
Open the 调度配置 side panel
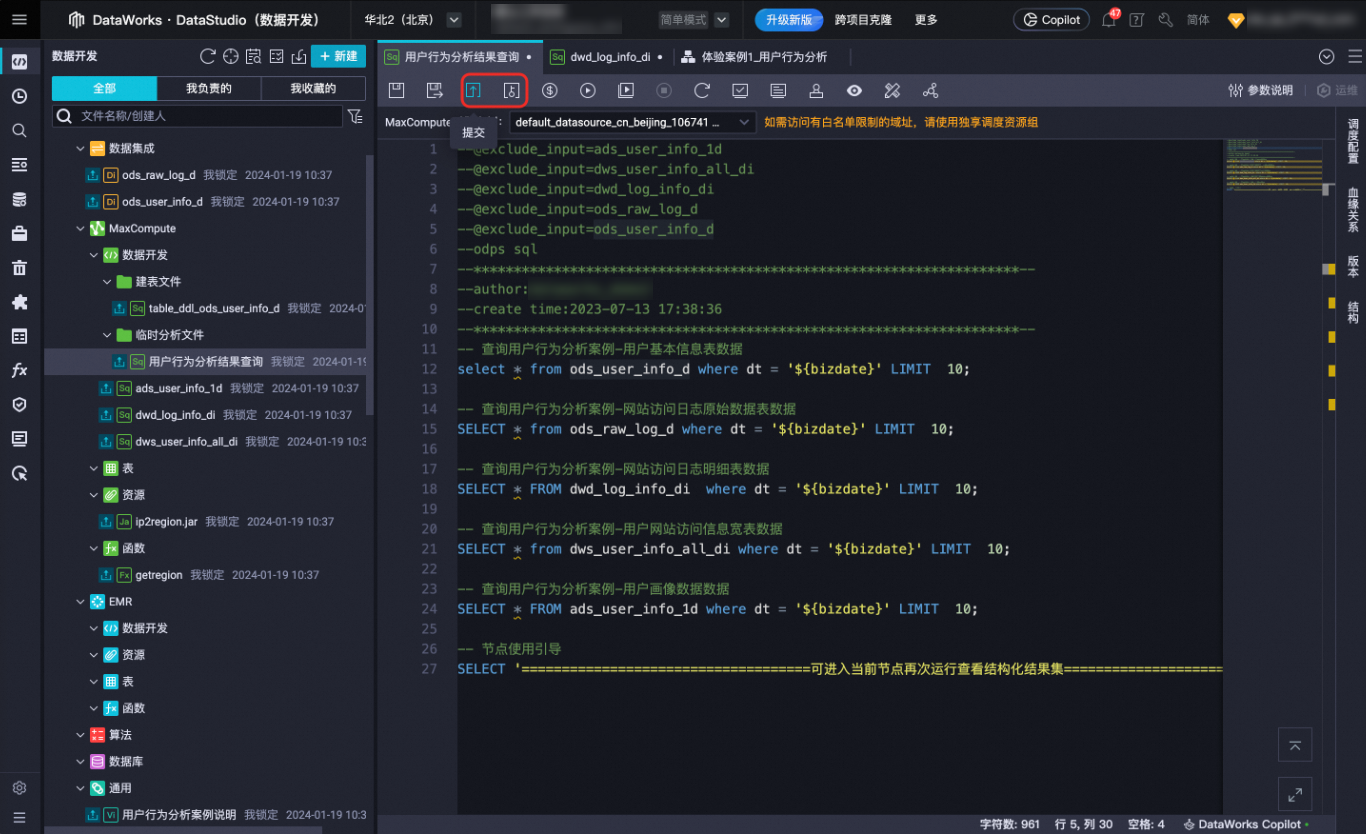click(1353, 143)
